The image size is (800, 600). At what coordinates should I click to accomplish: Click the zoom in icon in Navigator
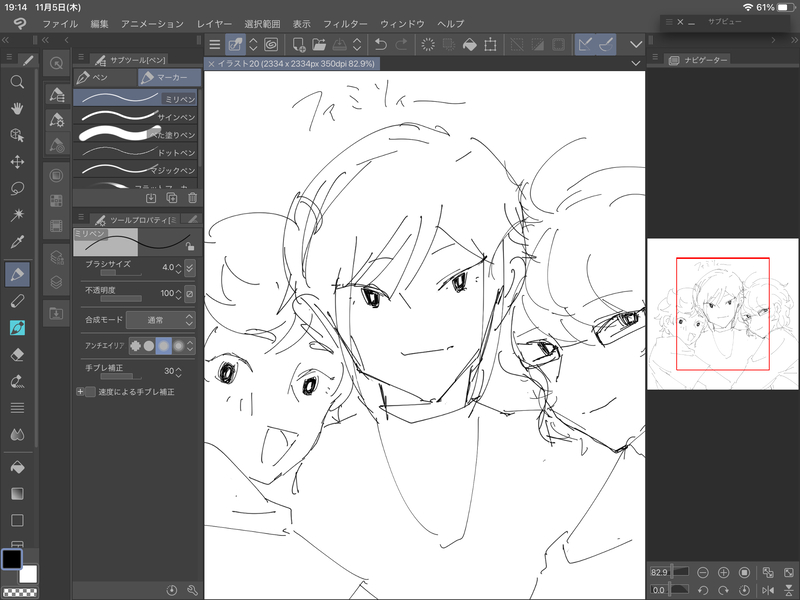tap(723, 572)
